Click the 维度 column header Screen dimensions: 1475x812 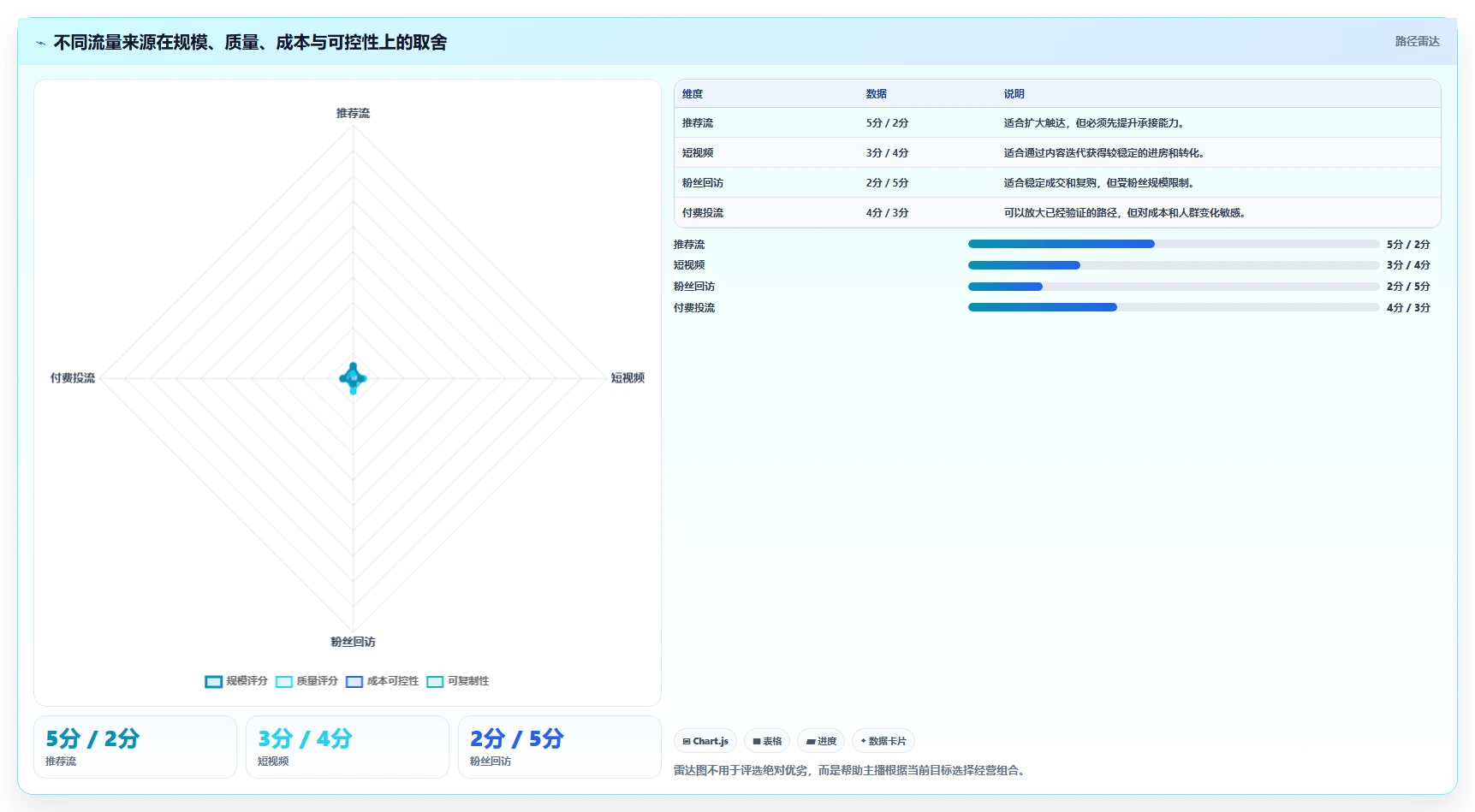pos(693,94)
